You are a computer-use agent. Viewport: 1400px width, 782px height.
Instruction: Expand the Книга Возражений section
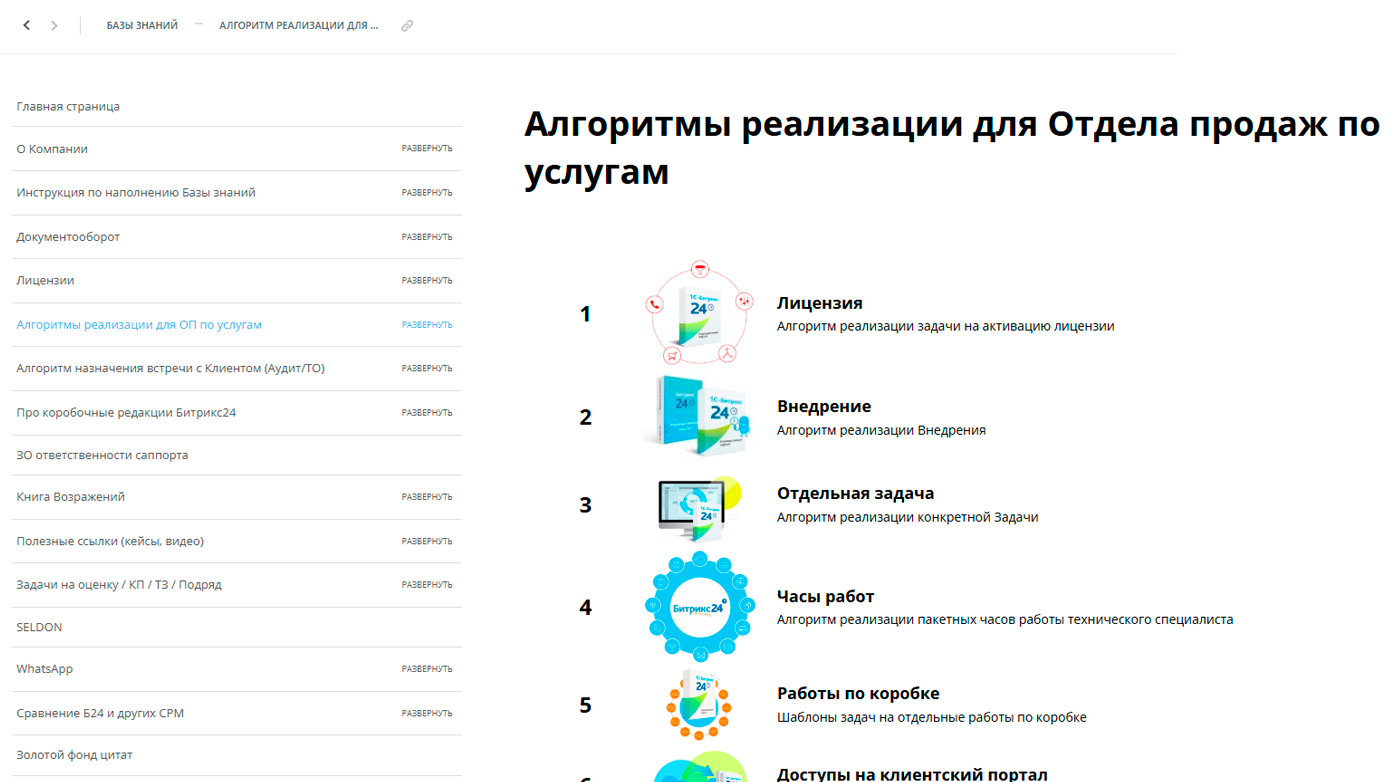click(x=427, y=497)
